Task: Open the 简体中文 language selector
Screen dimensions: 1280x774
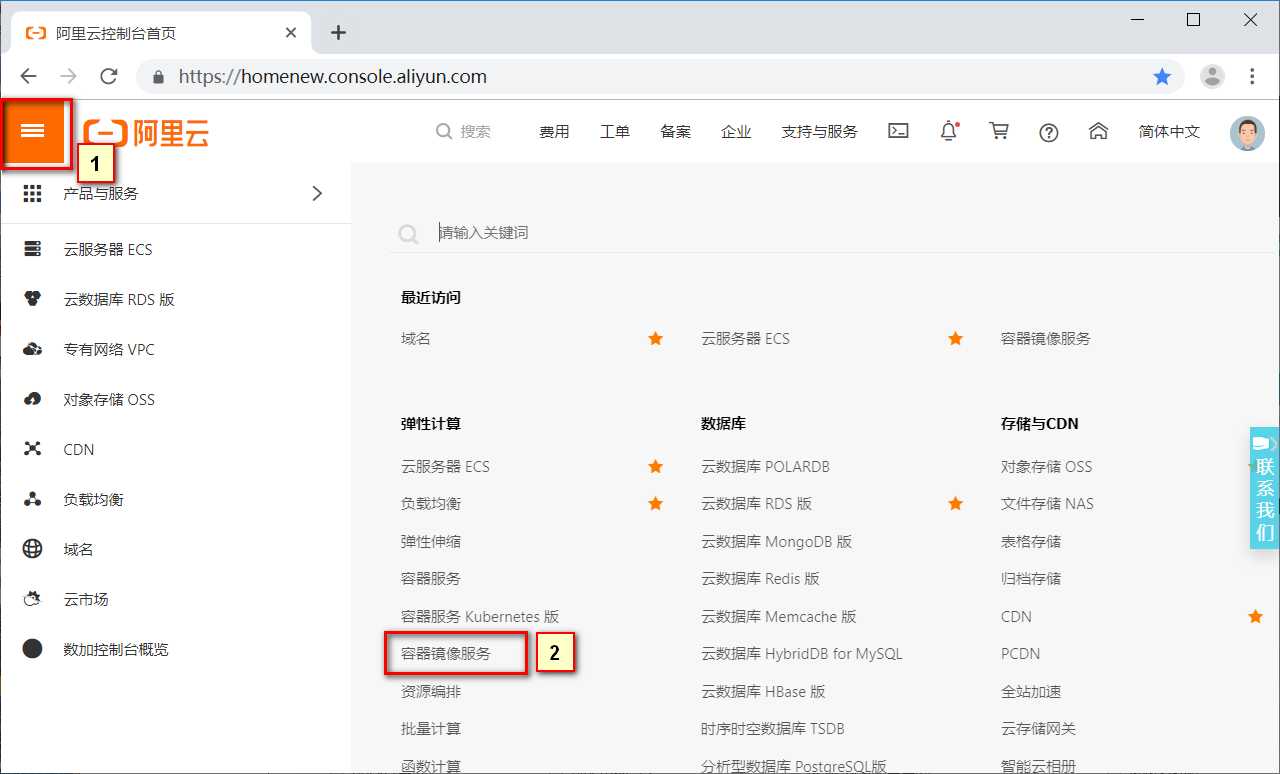Action: (x=1169, y=131)
